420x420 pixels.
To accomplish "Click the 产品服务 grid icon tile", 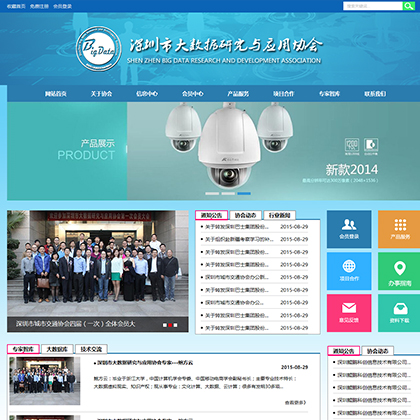I will coord(399,229).
